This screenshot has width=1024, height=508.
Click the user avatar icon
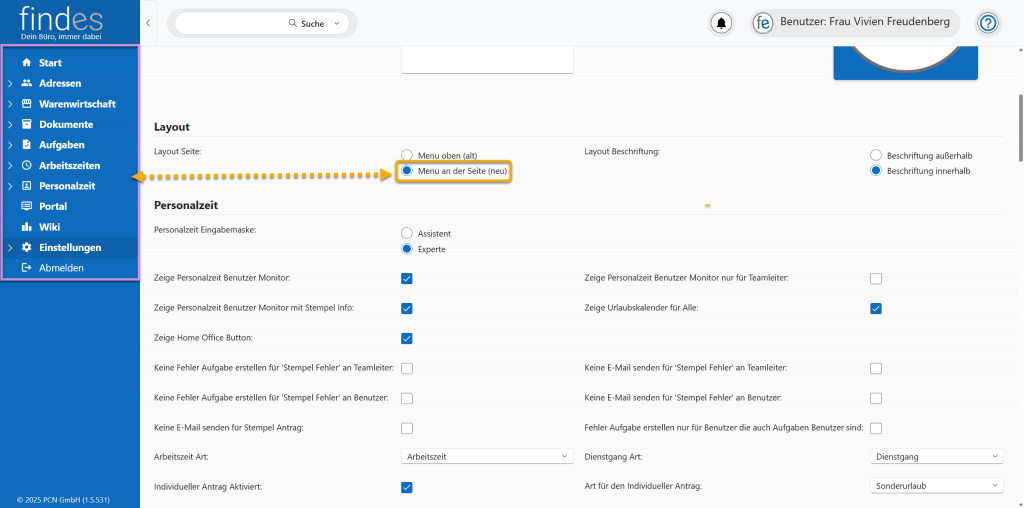pos(764,23)
